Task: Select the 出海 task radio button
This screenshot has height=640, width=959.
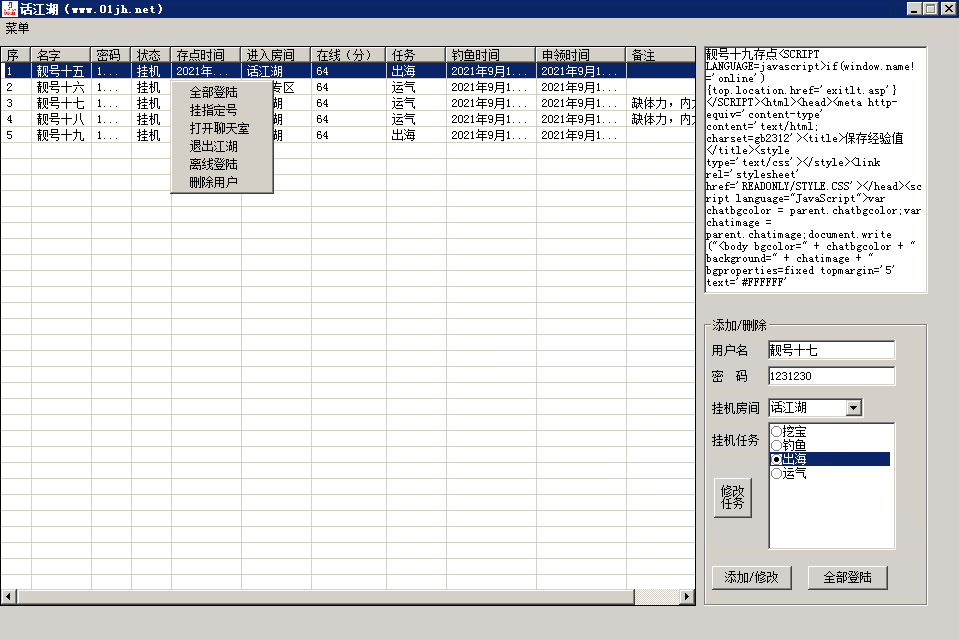Action: point(776,459)
